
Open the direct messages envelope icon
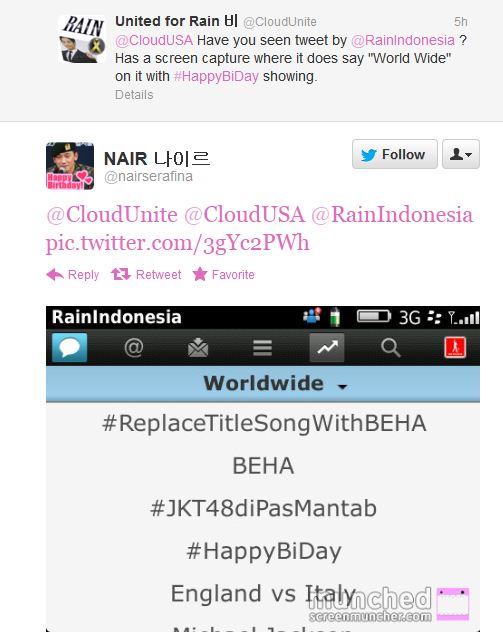[198, 348]
